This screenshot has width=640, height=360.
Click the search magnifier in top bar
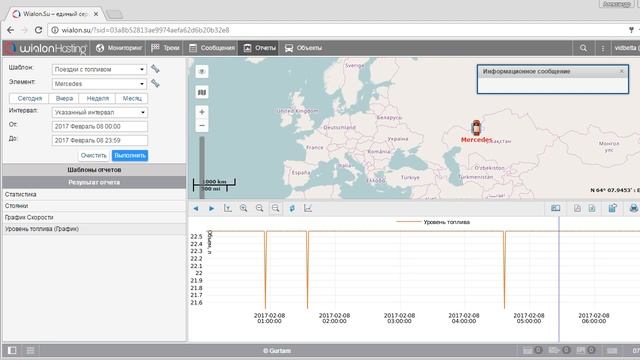(583, 48)
